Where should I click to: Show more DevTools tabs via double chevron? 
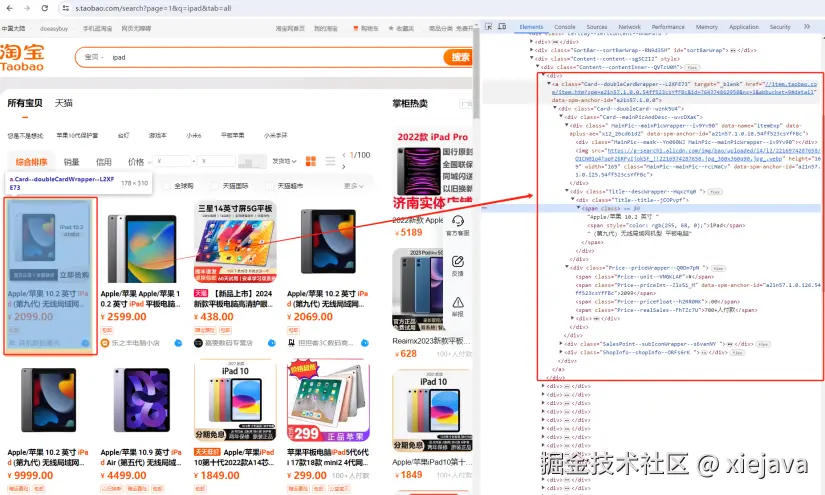point(807,26)
